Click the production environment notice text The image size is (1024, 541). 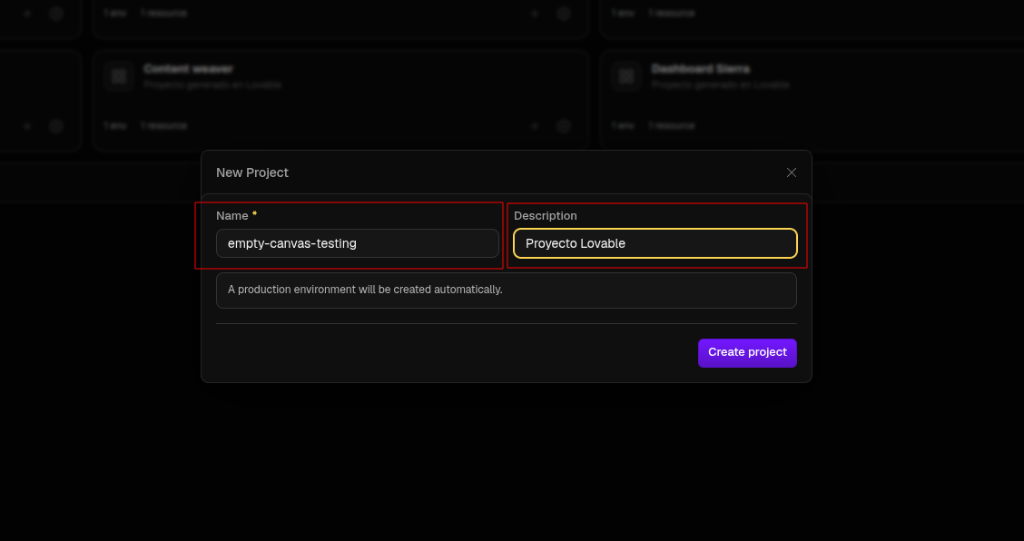pos(365,289)
